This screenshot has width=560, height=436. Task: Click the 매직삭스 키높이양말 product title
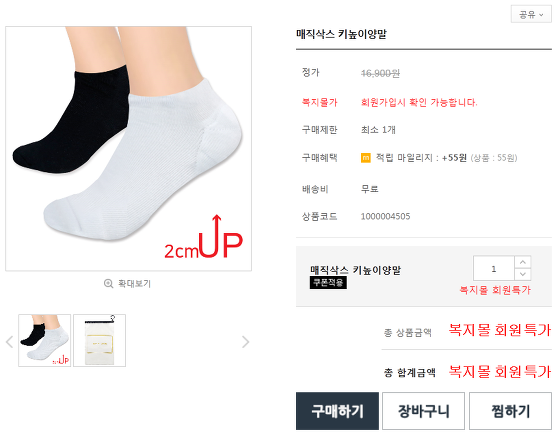(x=341, y=34)
